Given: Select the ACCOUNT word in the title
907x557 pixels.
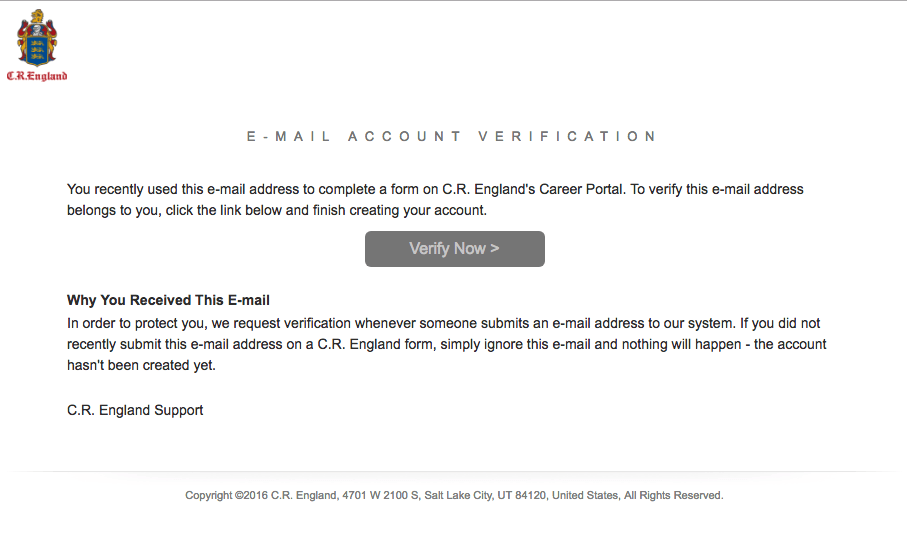Looking at the screenshot, I should pos(404,137).
